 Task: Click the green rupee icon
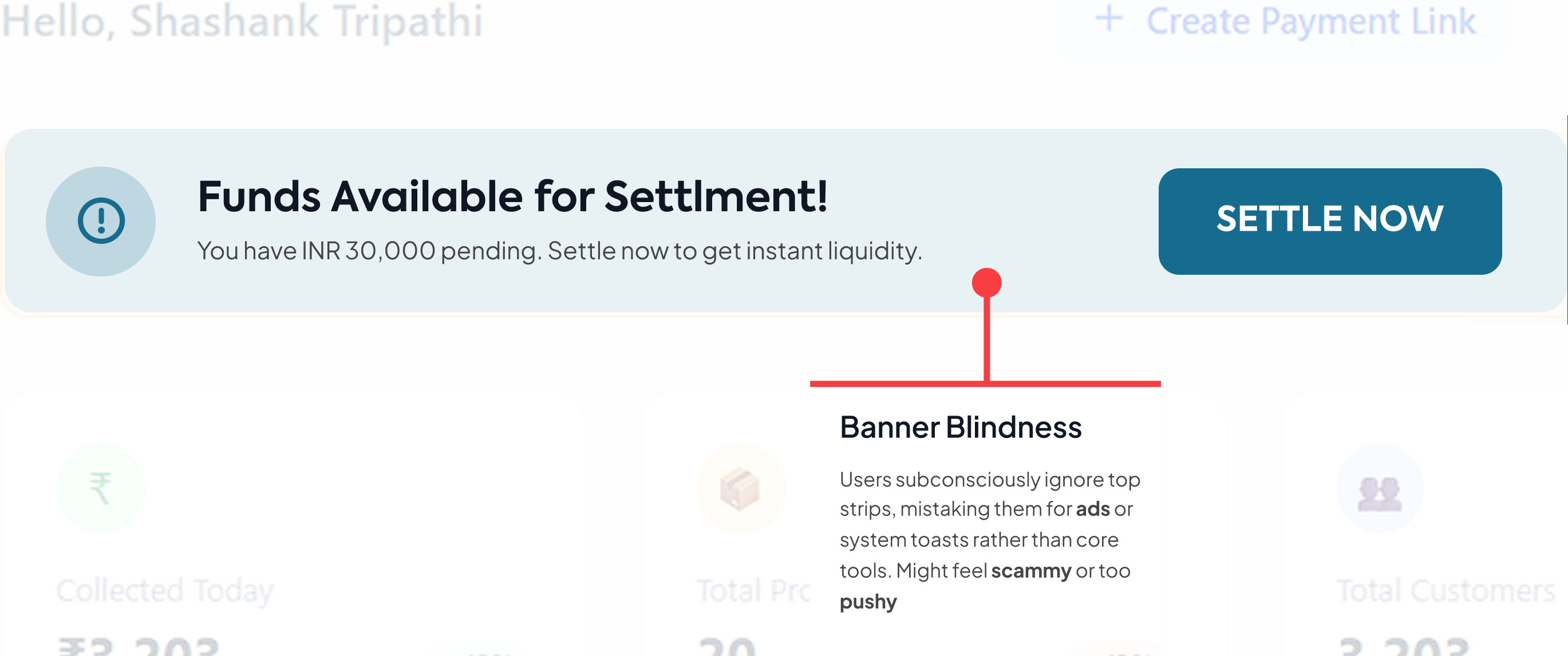click(100, 488)
